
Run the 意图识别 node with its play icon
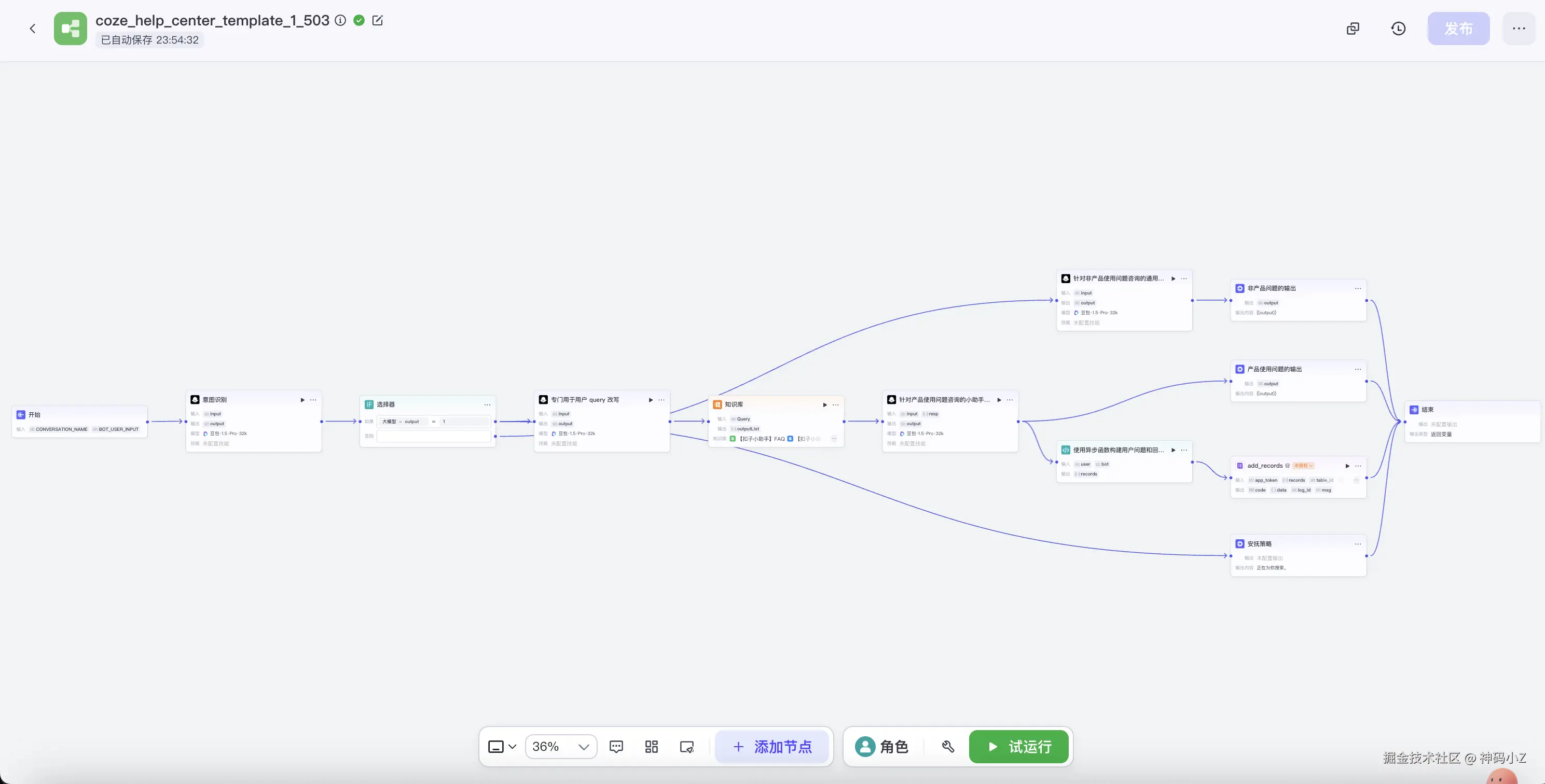point(302,400)
